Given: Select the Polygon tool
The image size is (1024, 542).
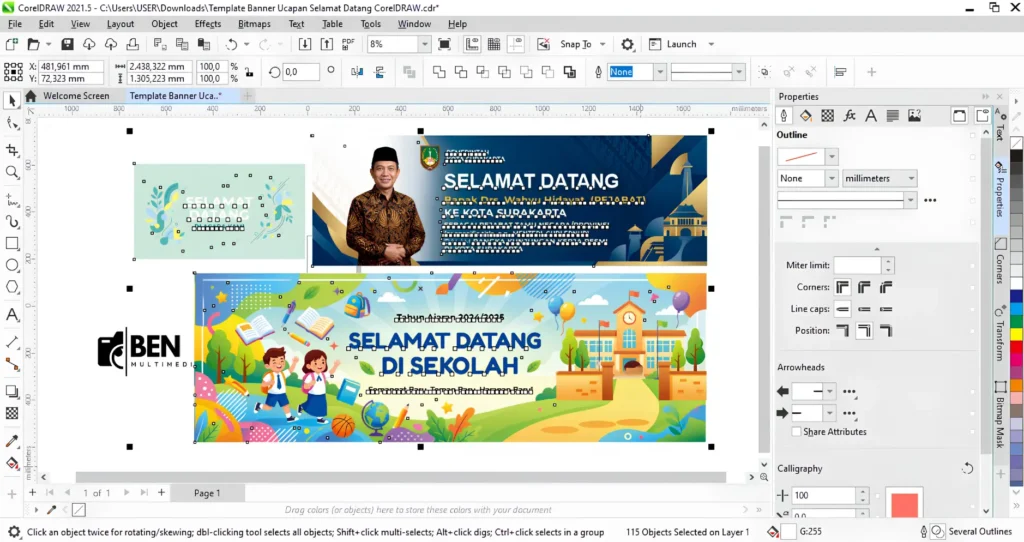Looking at the screenshot, I should tap(12, 287).
